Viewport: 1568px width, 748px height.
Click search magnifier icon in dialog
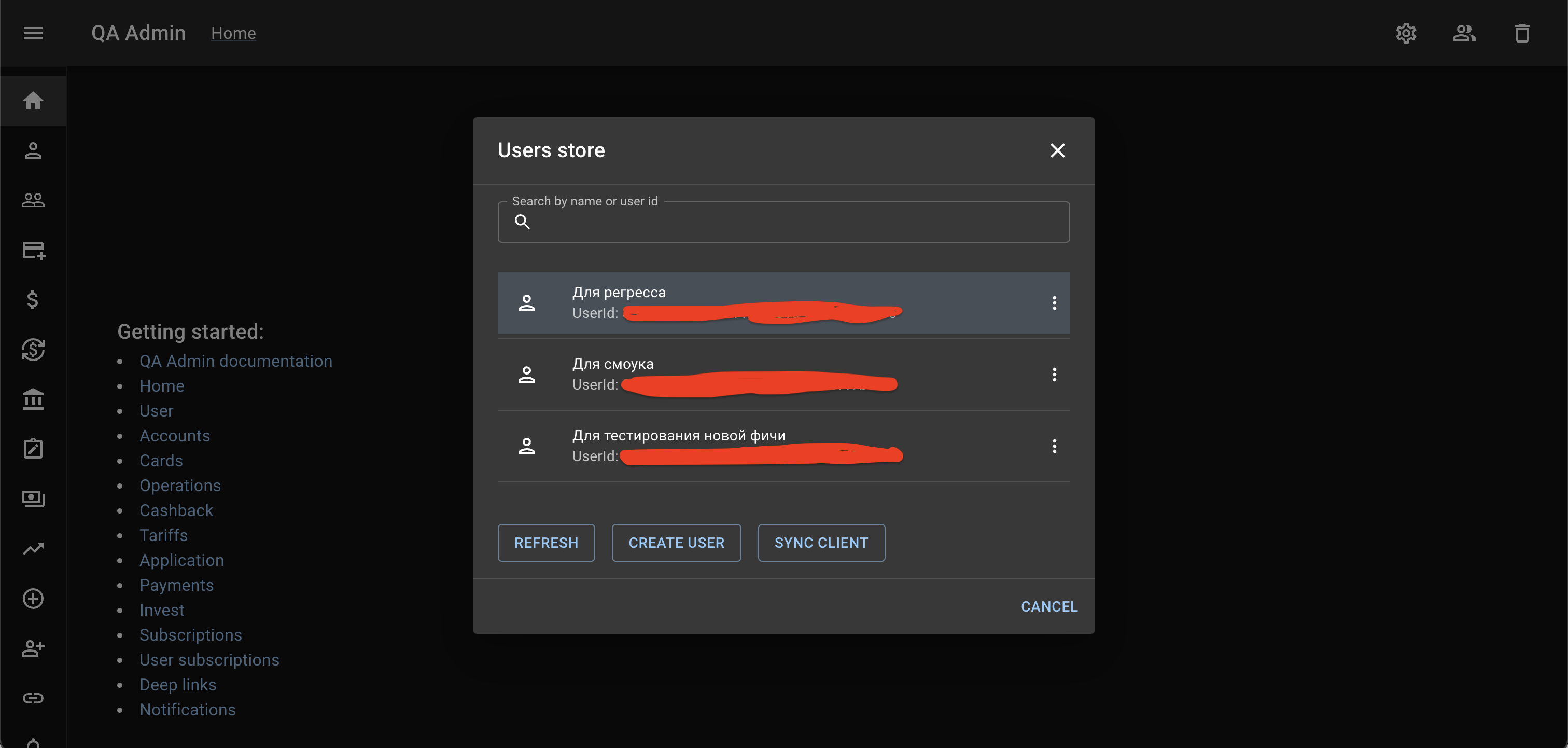tap(522, 221)
